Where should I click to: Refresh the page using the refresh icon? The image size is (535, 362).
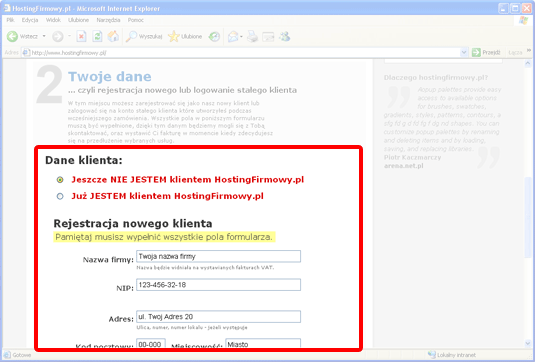97,36
